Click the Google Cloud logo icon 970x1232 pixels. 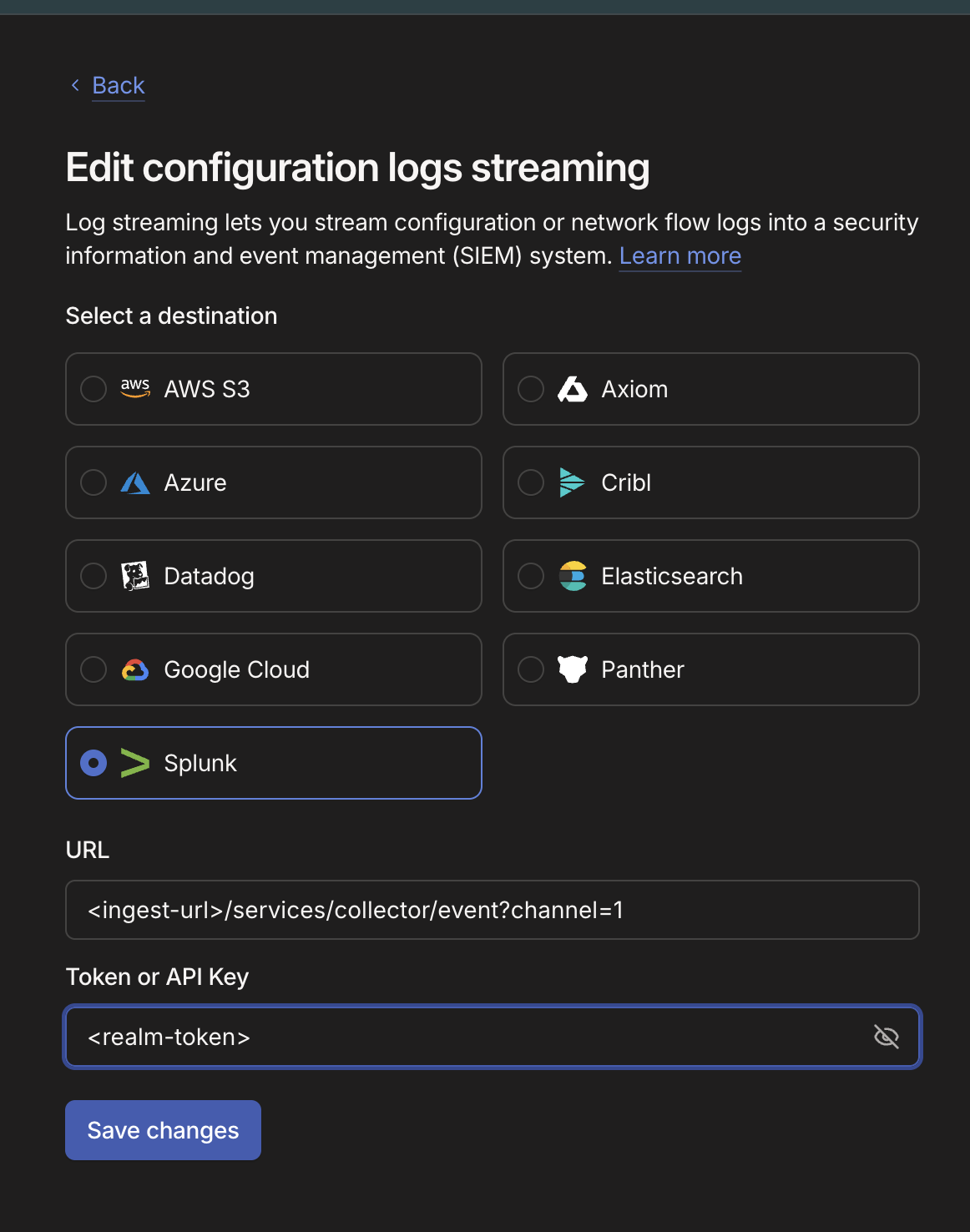click(135, 669)
